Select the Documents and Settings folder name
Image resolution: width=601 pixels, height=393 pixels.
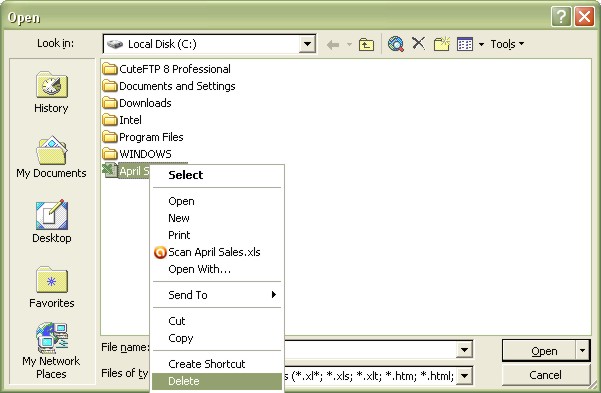[x=177, y=86]
